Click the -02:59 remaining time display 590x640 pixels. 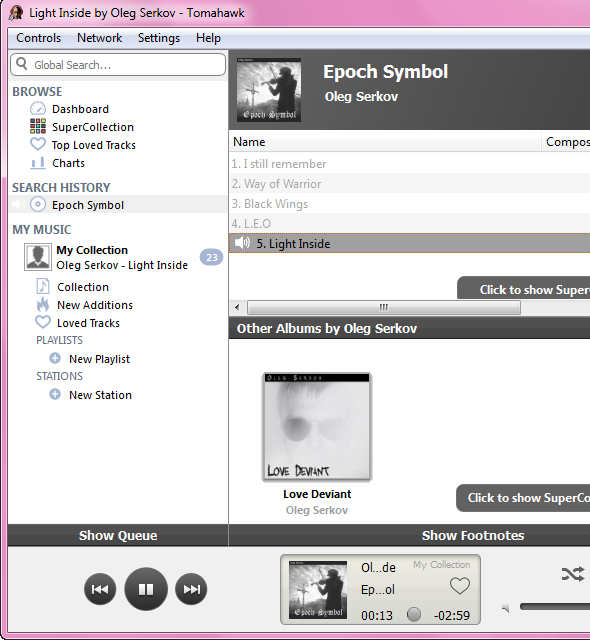(x=452, y=615)
